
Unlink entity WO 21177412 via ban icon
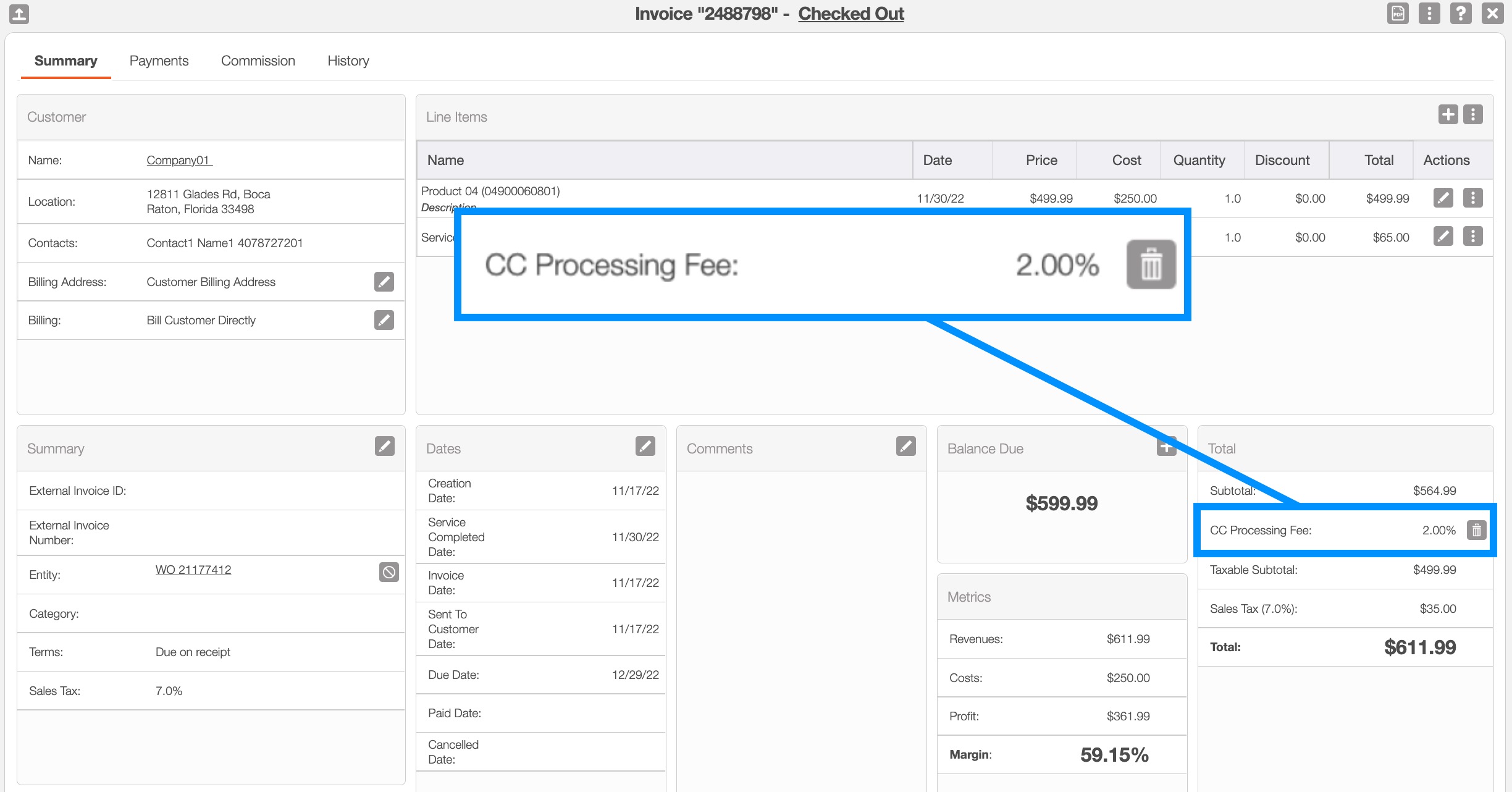[388, 572]
